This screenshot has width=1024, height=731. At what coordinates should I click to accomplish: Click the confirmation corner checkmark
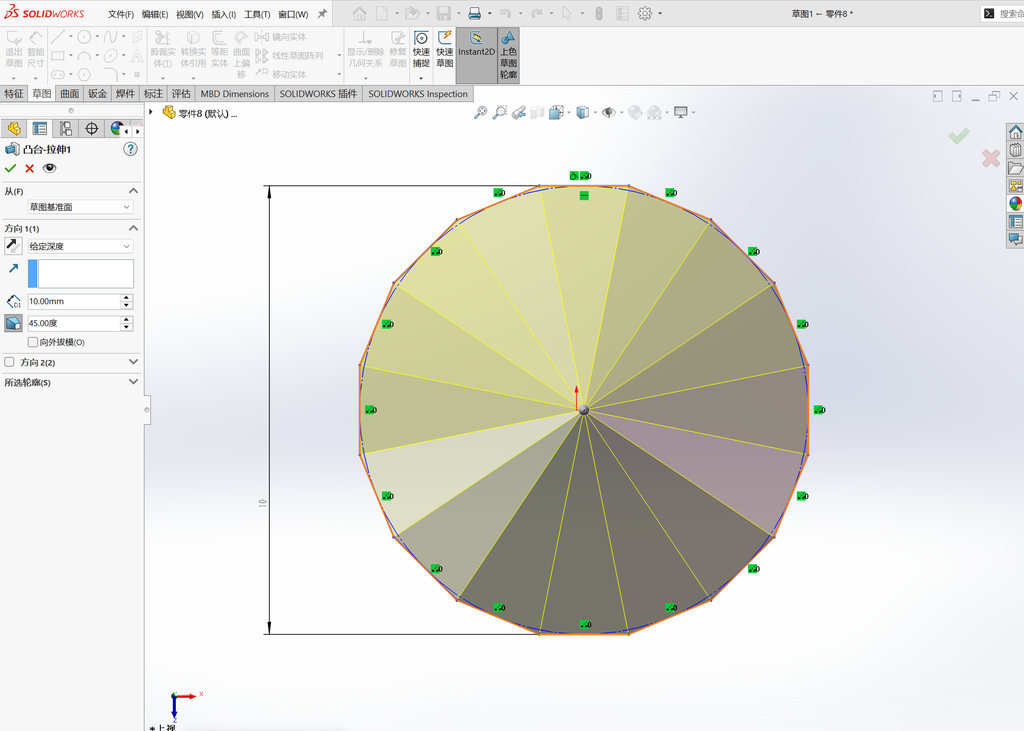[959, 136]
